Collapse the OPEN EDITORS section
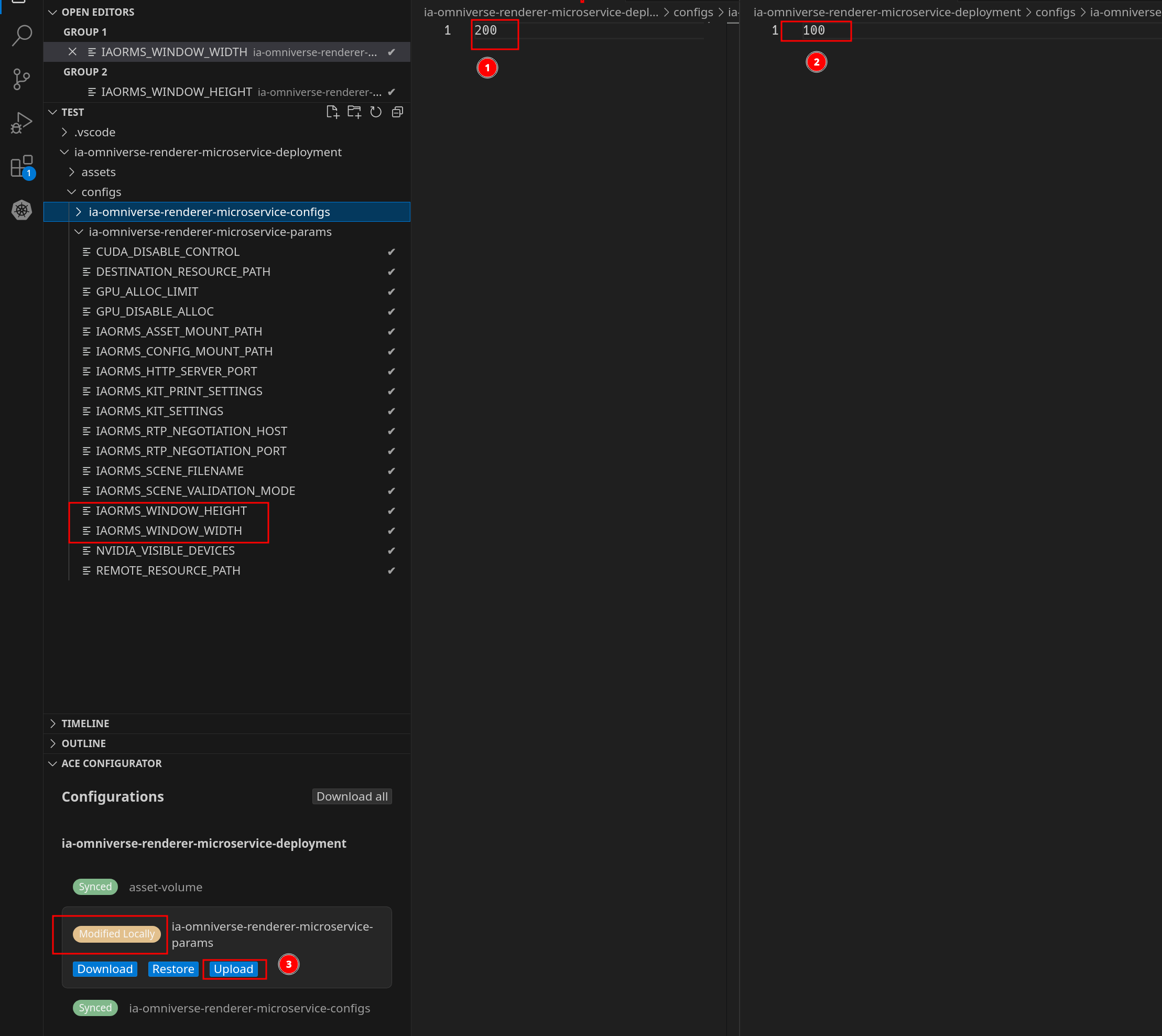This screenshot has width=1162, height=1036. coord(53,12)
